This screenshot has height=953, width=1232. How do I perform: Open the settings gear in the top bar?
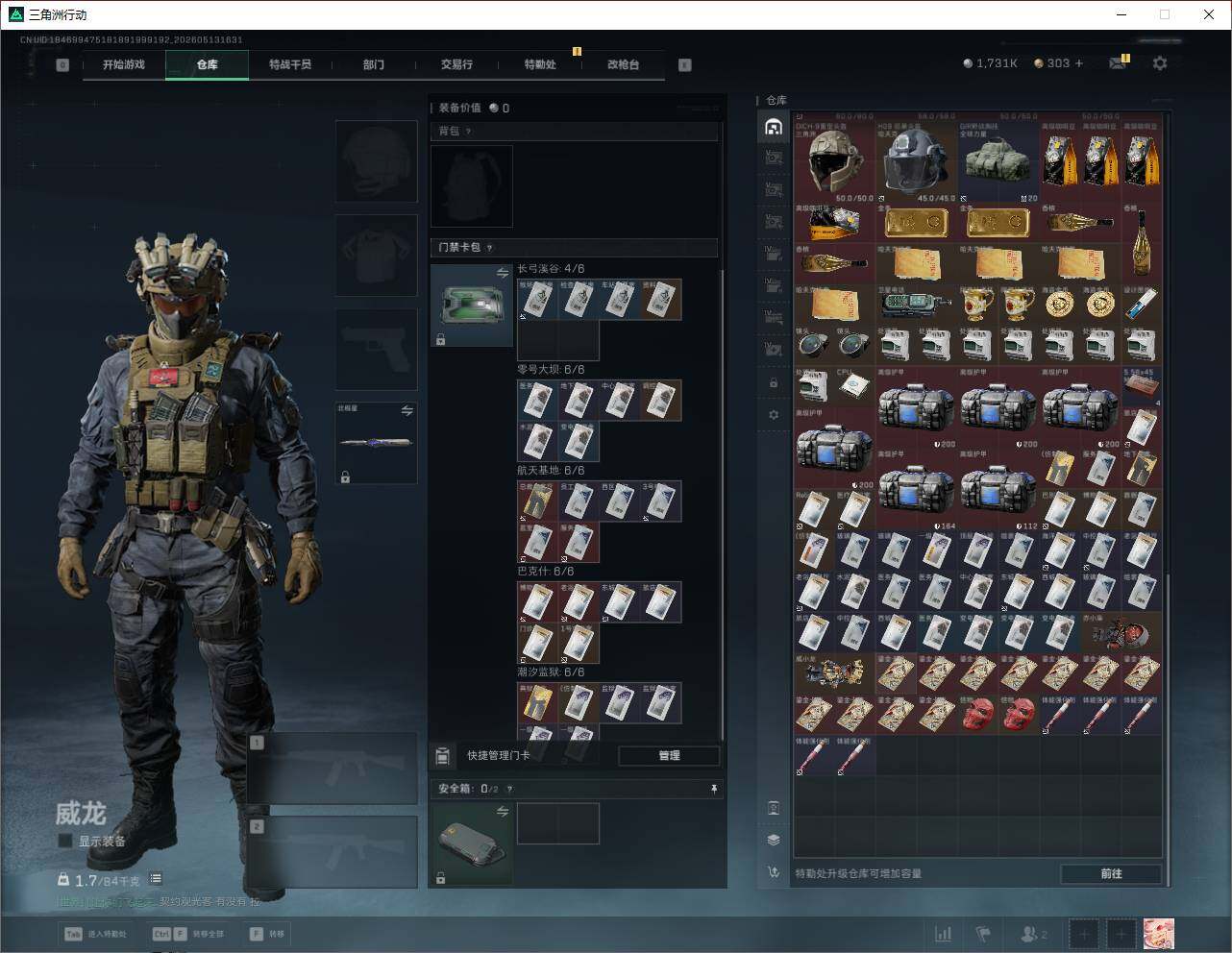click(1160, 63)
